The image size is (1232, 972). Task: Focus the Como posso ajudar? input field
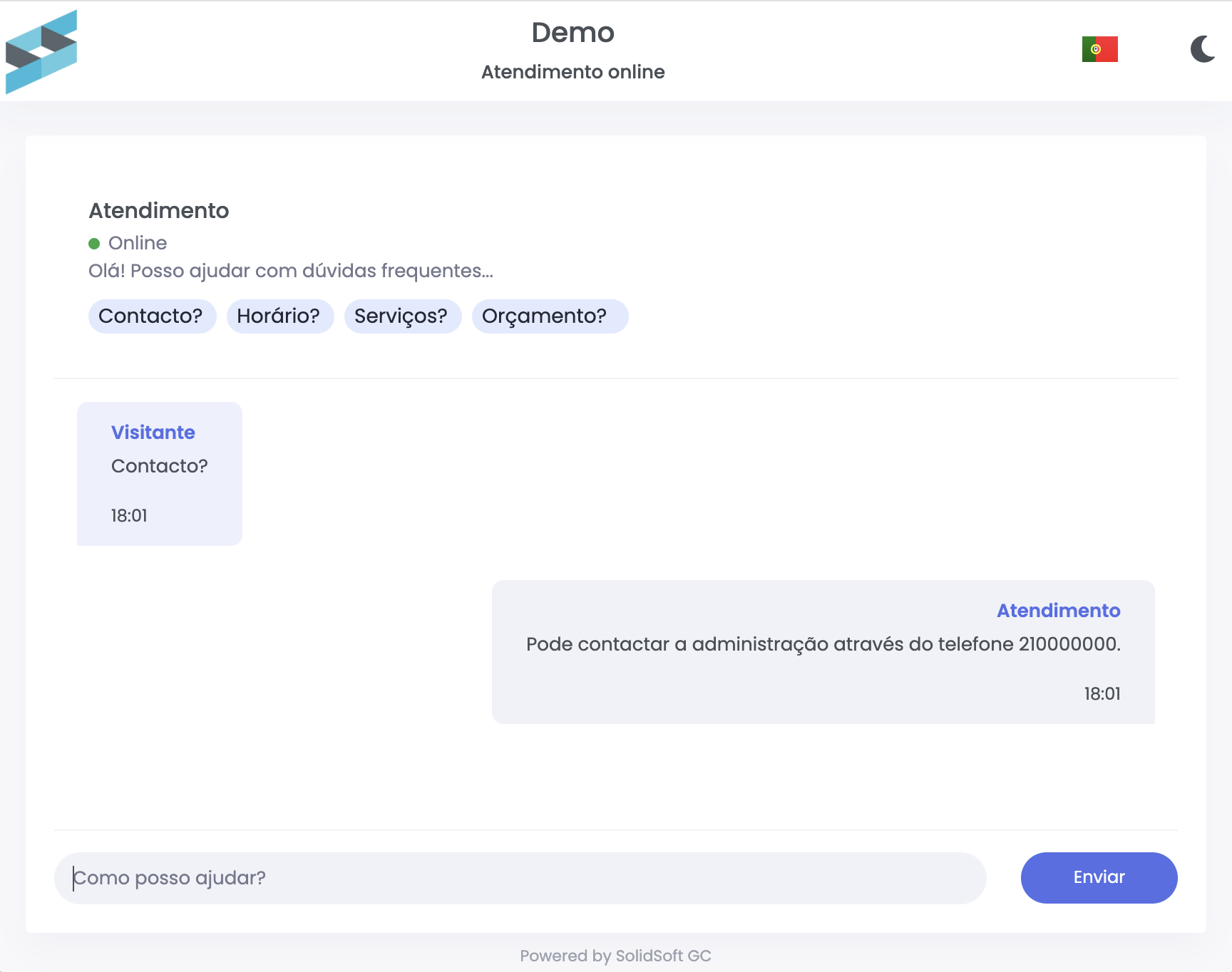[x=520, y=878]
